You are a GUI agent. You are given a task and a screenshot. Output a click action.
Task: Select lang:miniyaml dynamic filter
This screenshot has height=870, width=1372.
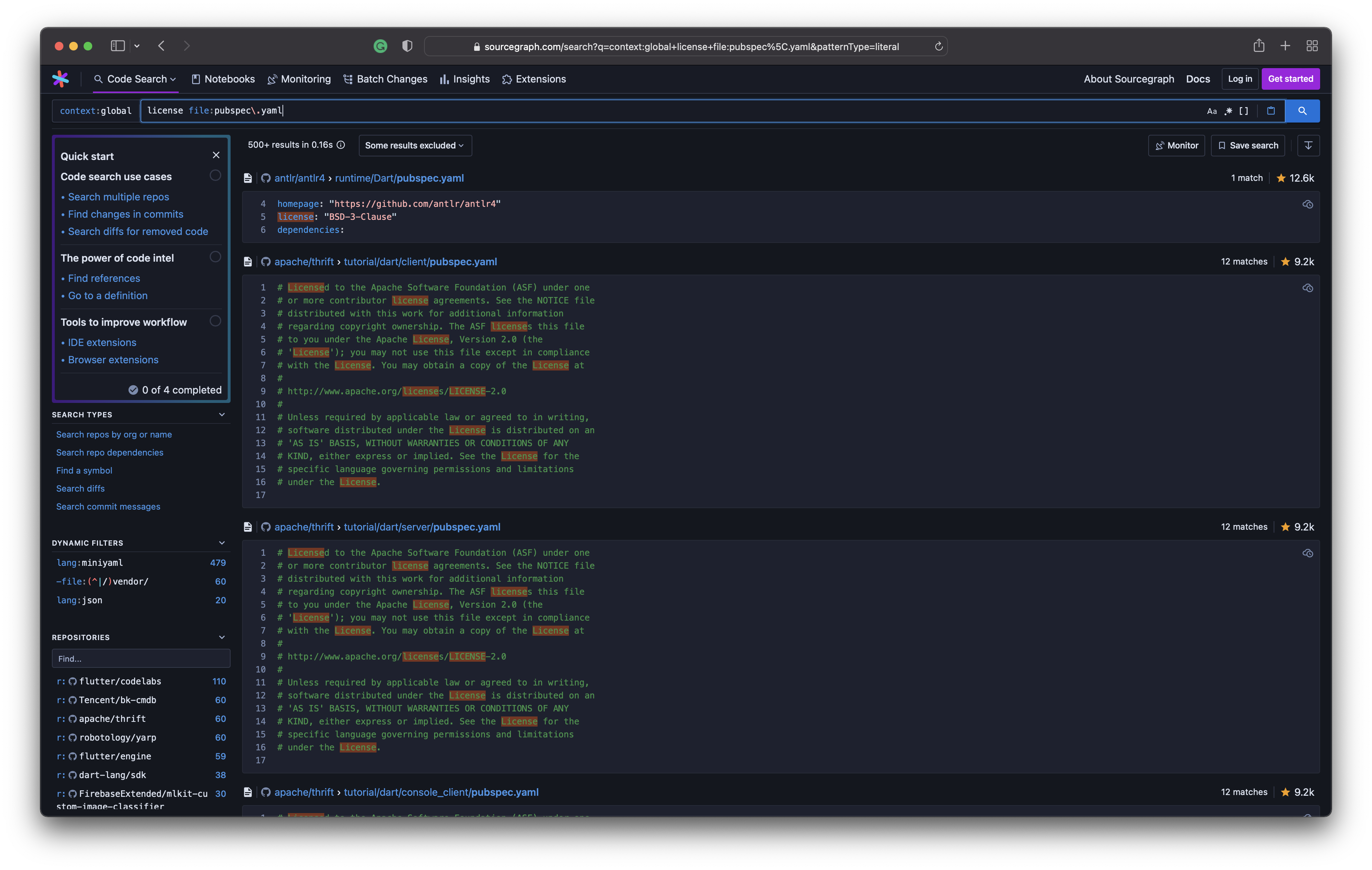point(141,563)
